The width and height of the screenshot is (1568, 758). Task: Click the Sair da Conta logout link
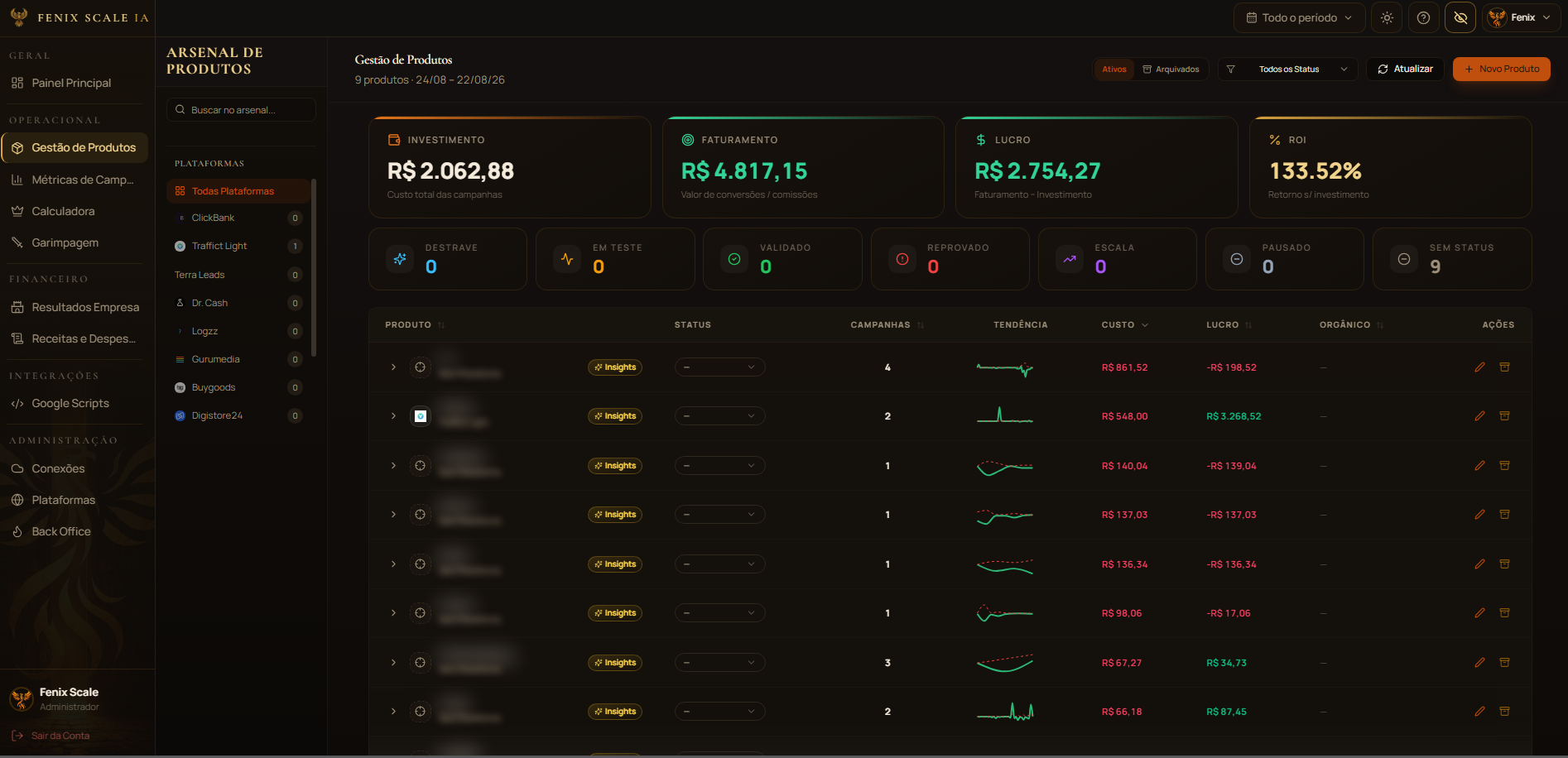pyautogui.click(x=51, y=736)
